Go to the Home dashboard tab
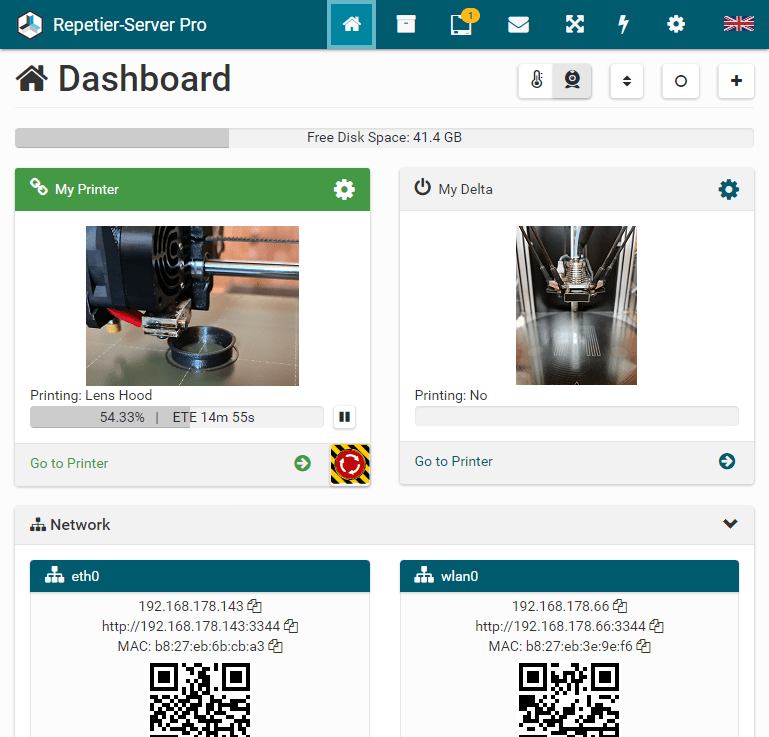Image resolution: width=769 pixels, height=737 pixels. point(351,25)
